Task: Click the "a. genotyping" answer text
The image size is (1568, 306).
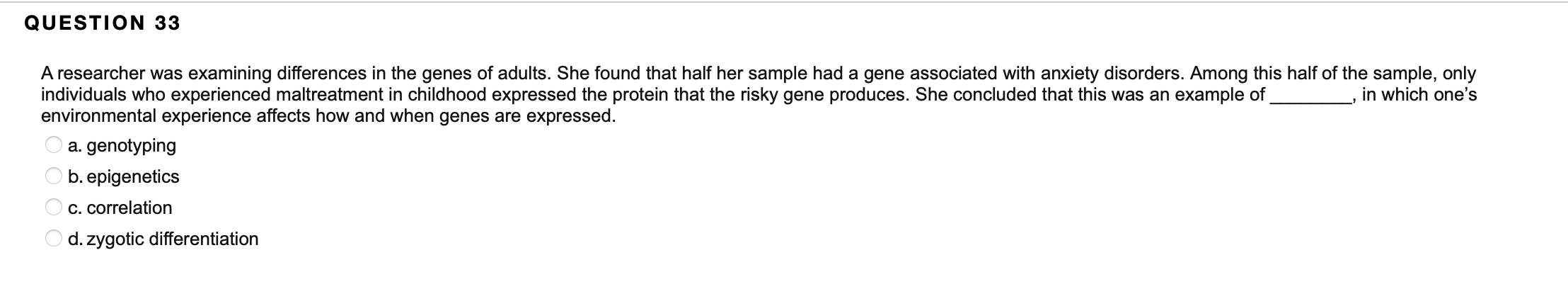Action: click(x=122, y=145)
